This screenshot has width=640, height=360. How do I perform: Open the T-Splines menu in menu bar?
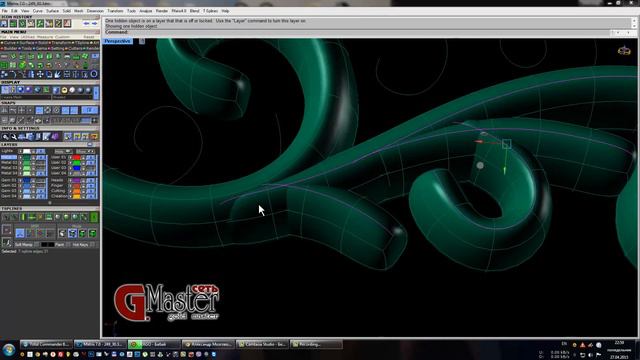pos(210,11)
